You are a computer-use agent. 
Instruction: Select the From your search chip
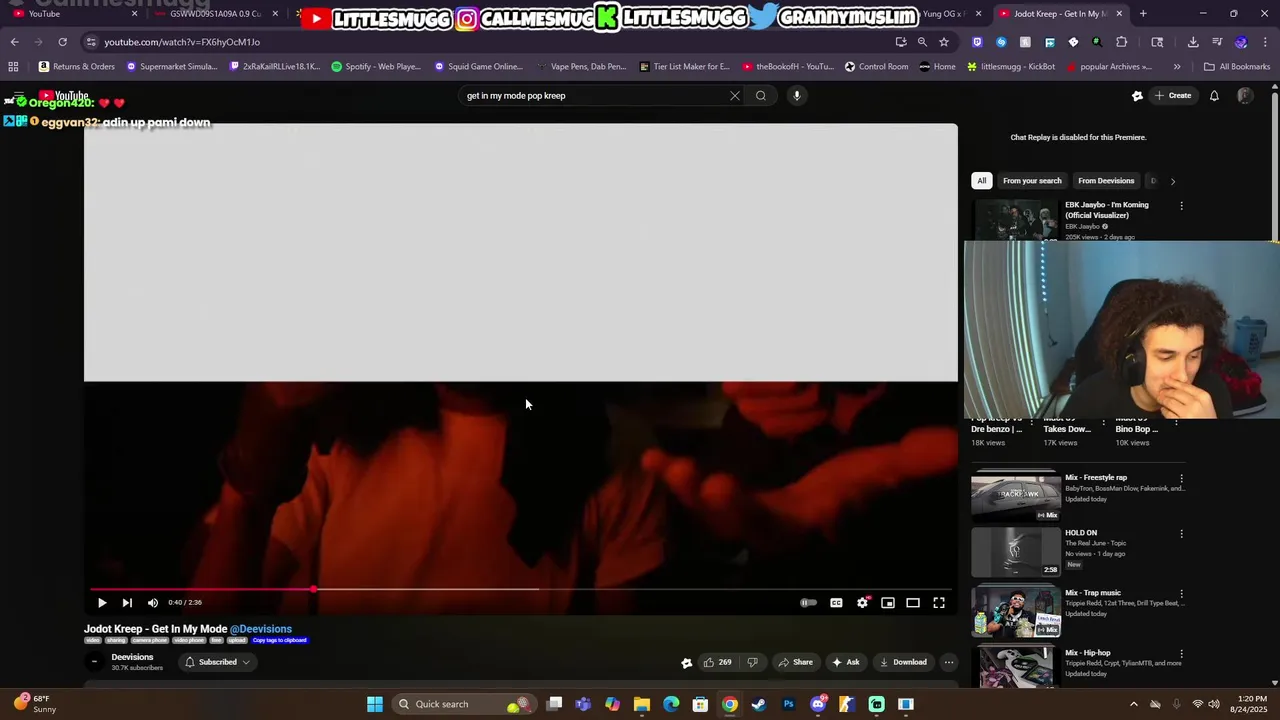click(x=1032, y=181)
